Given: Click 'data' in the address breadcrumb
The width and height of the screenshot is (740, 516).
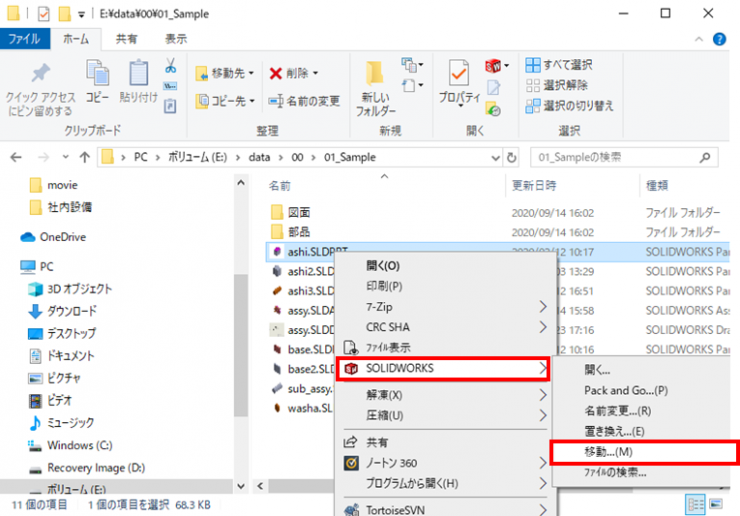Looking at the screenshot, I should coord(259,157).
